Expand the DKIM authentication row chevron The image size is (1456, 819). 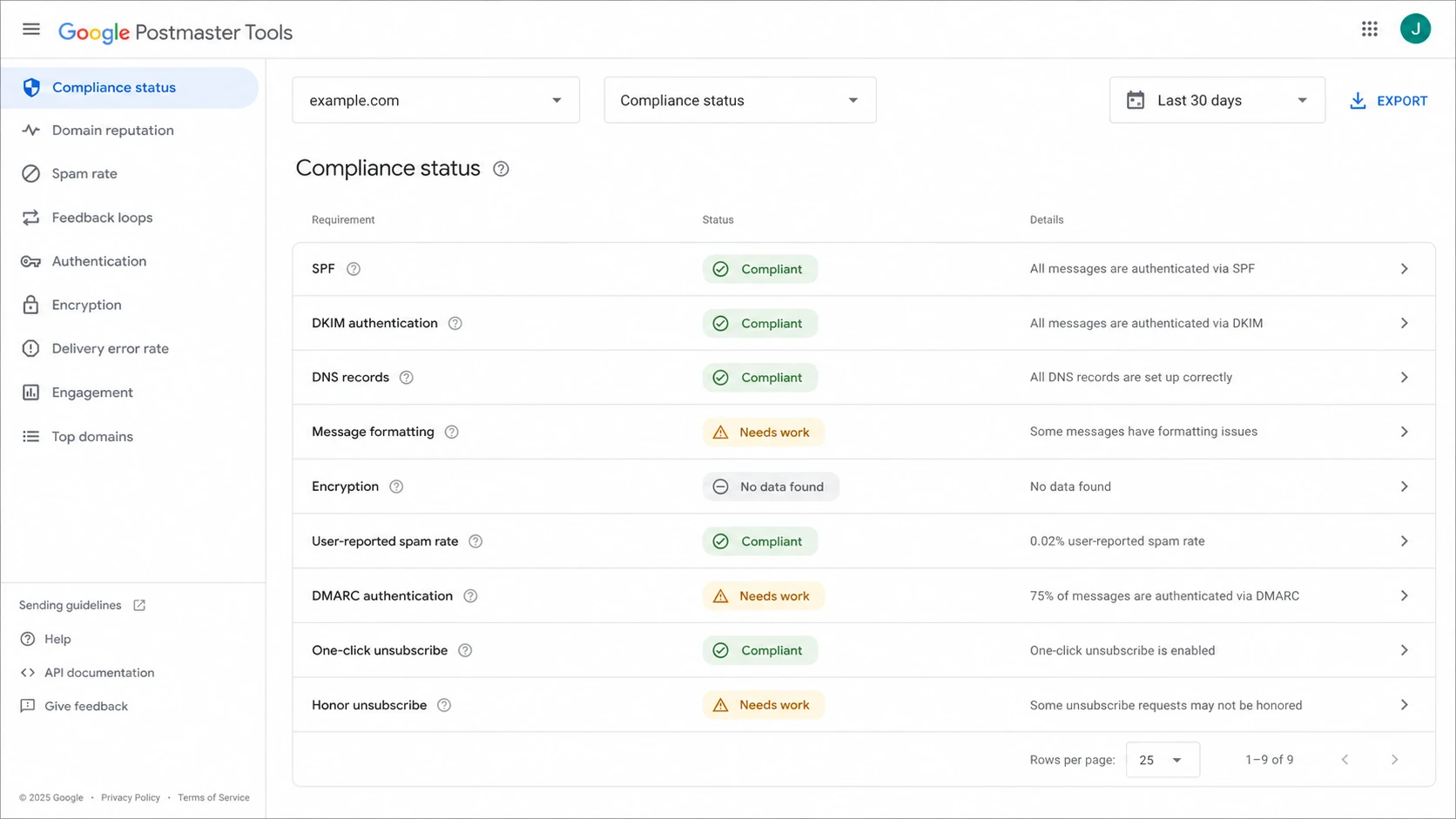pyautogui.click(x=1404, y=323)
